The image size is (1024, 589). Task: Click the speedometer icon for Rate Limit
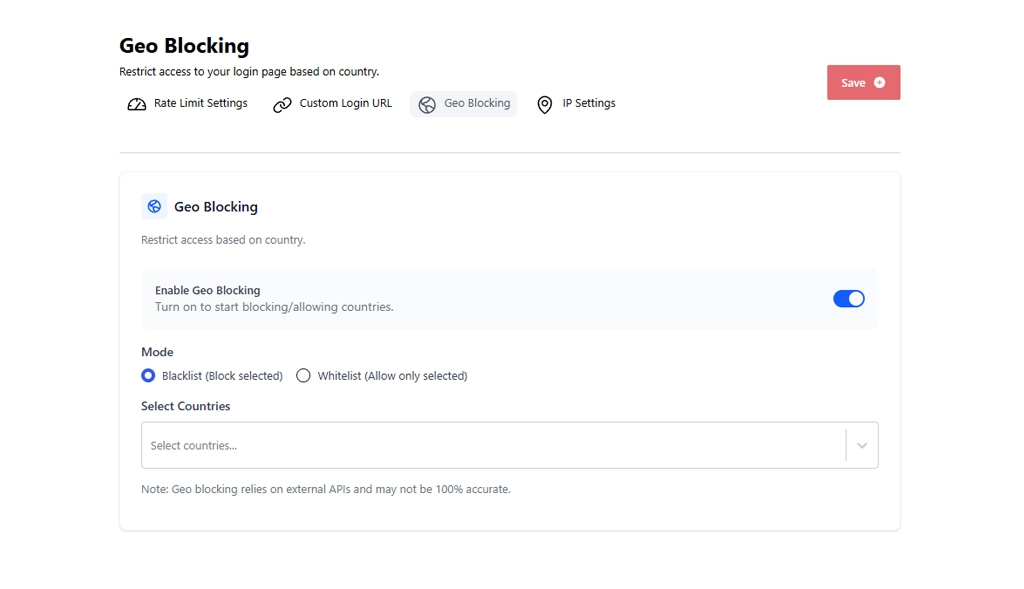(x=136, y=104)
